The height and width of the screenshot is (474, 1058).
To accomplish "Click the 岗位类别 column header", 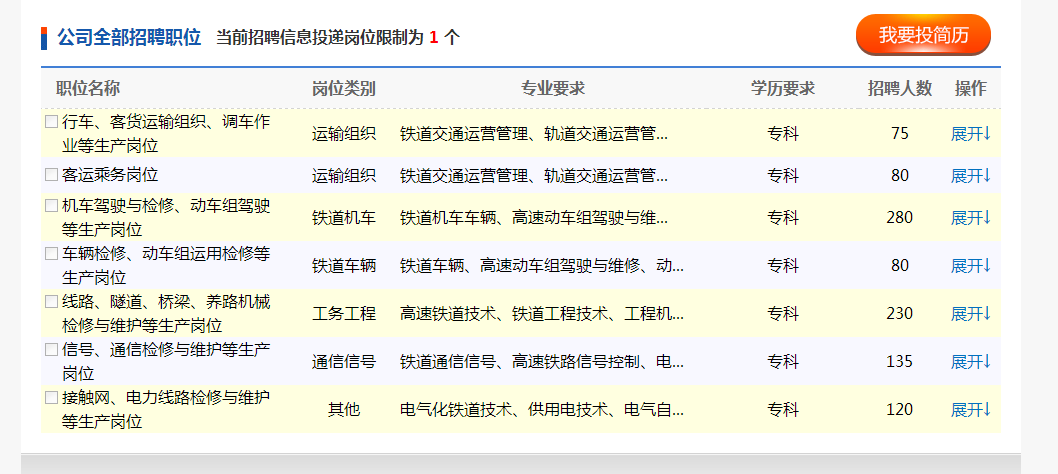I will (x=344, y=89).
